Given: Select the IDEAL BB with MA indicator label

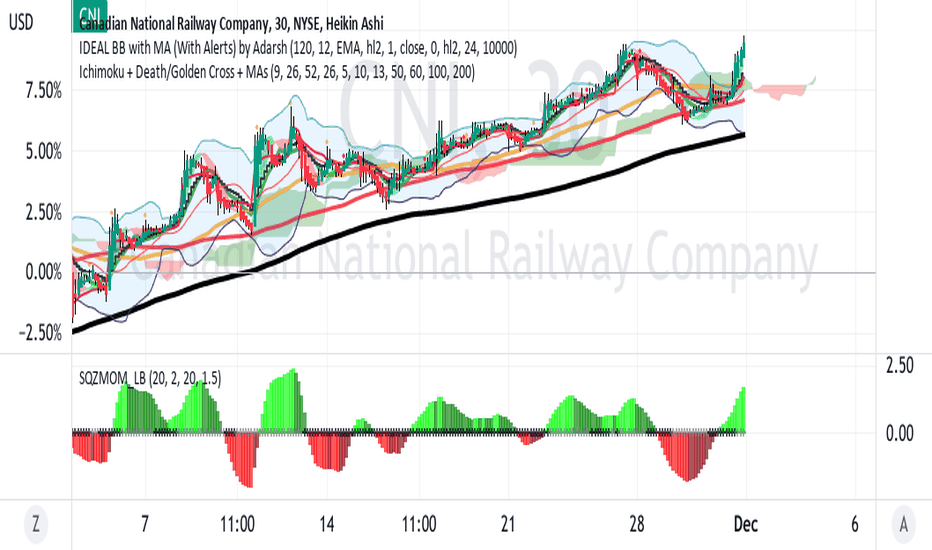Looking at the screenshot, I should click(298, 48).
